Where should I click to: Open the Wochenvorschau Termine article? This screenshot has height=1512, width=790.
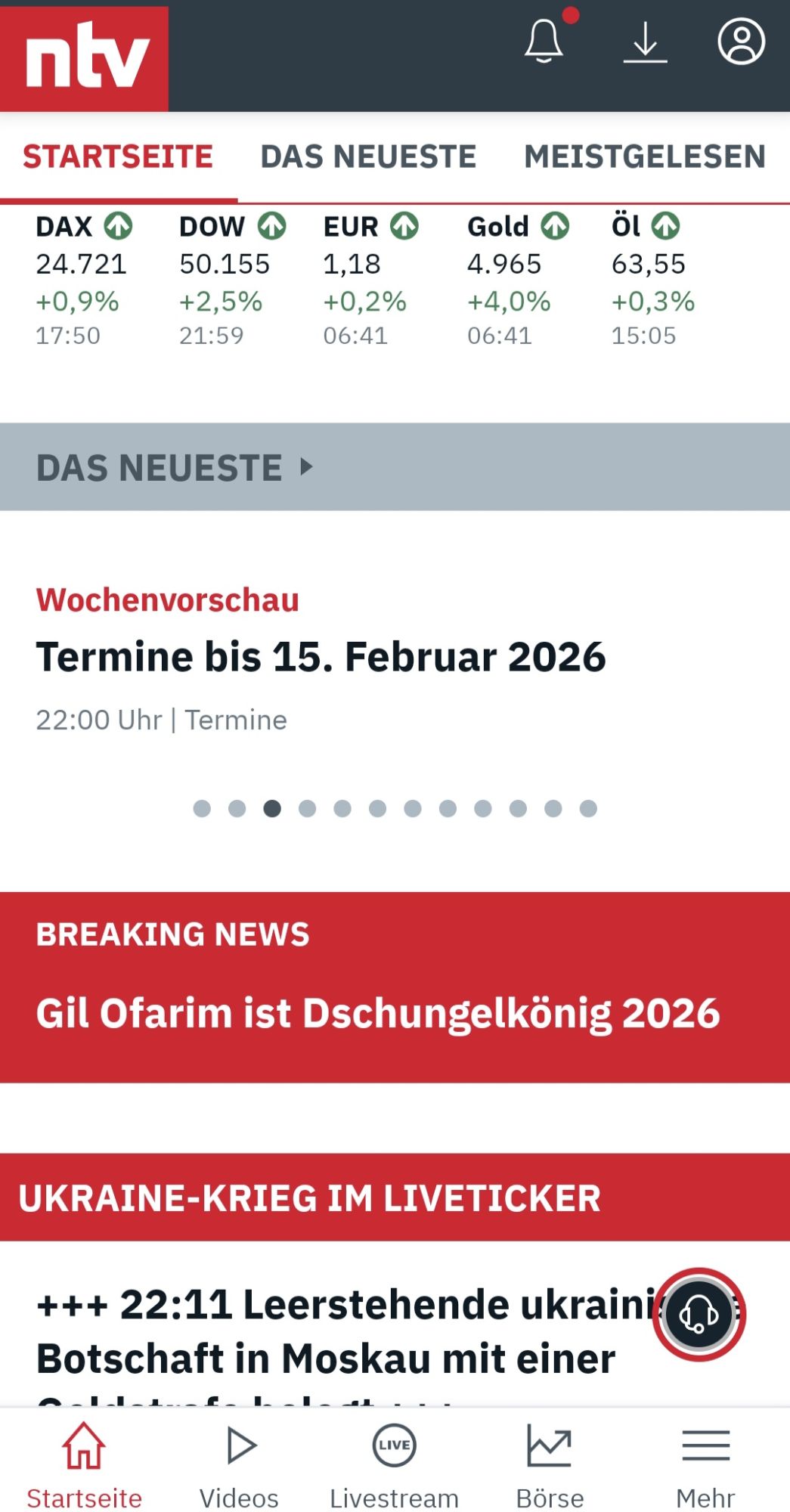pyautogui.click(x=321, y=656)
